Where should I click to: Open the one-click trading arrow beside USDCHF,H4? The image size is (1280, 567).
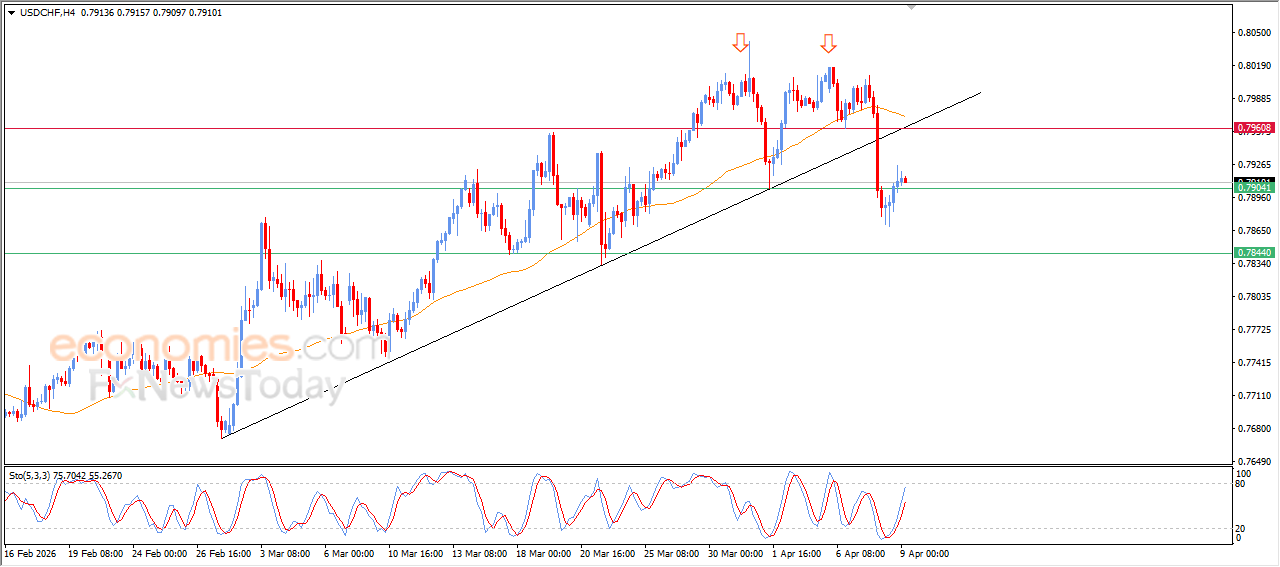pos(11,13)
